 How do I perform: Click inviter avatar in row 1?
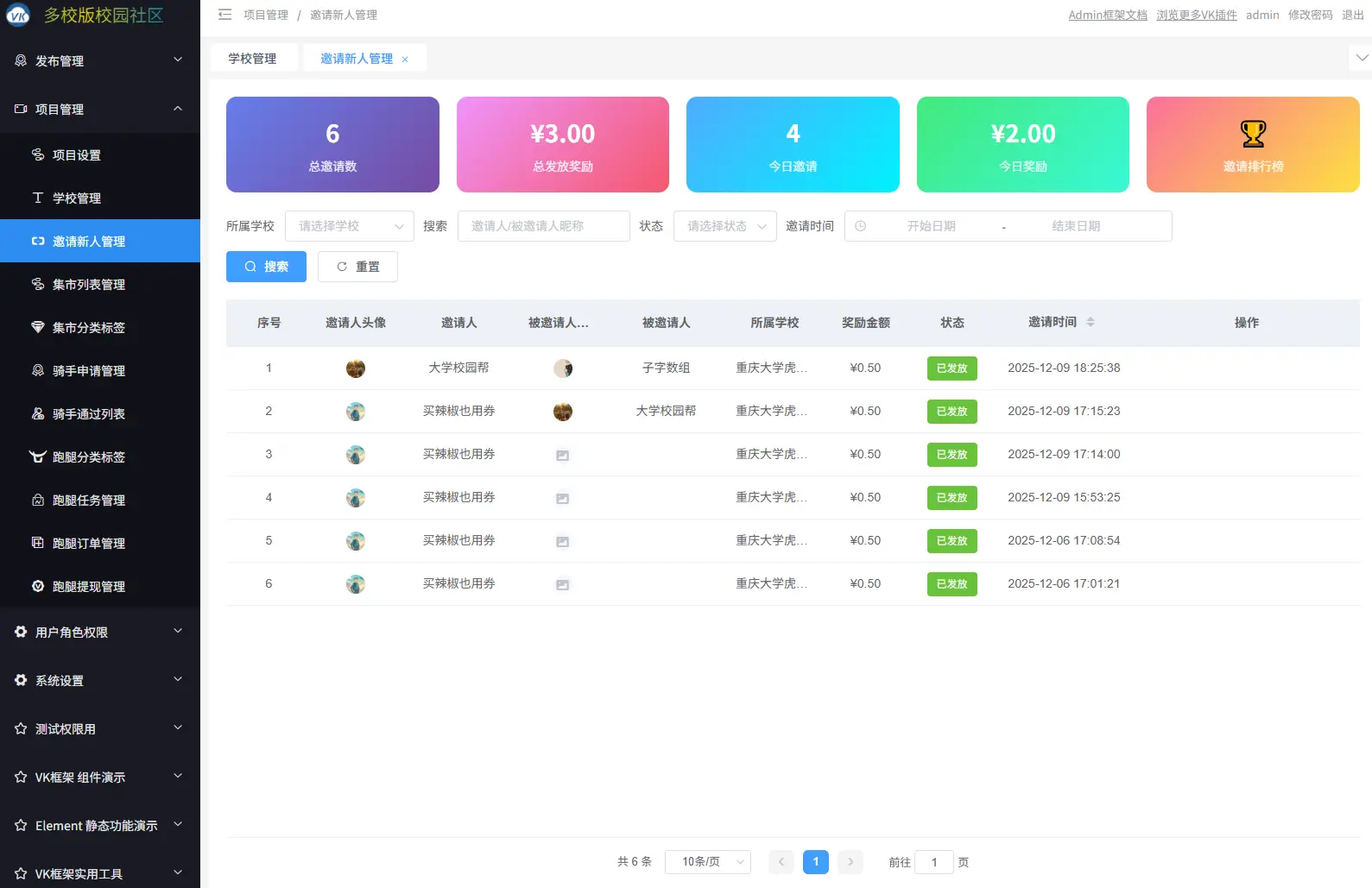pyautogui.click(x=355, y=368)
